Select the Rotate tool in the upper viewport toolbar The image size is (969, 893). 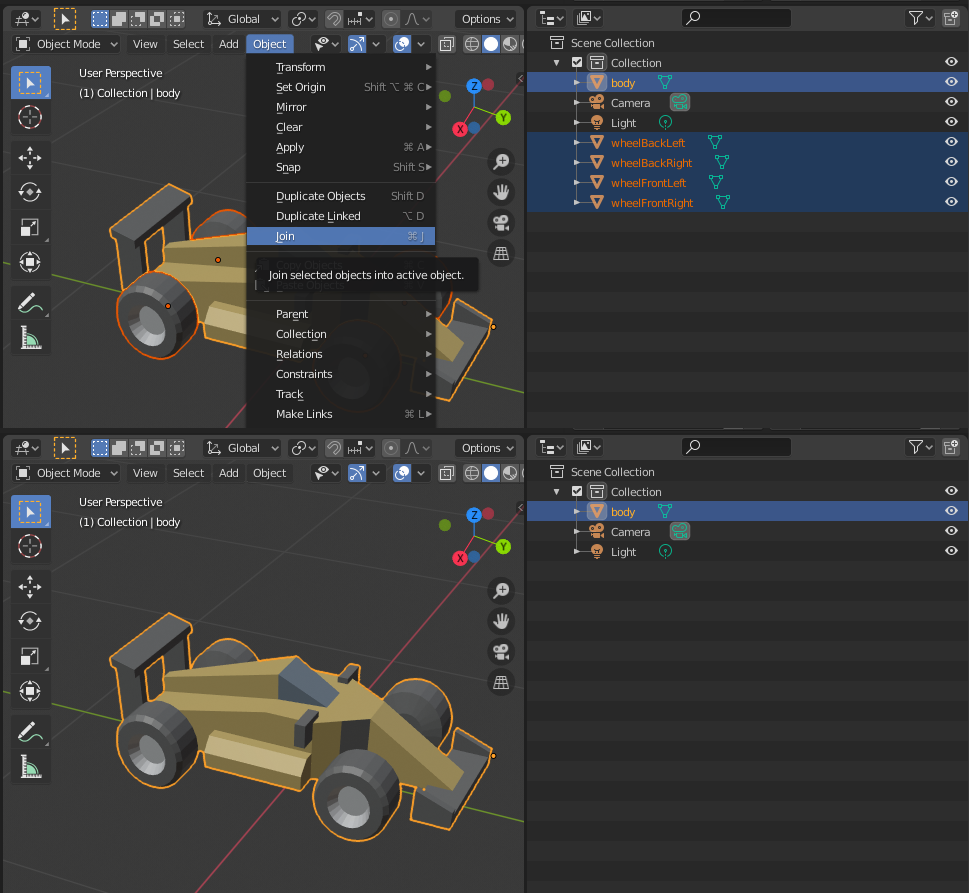tap(30, 192)
